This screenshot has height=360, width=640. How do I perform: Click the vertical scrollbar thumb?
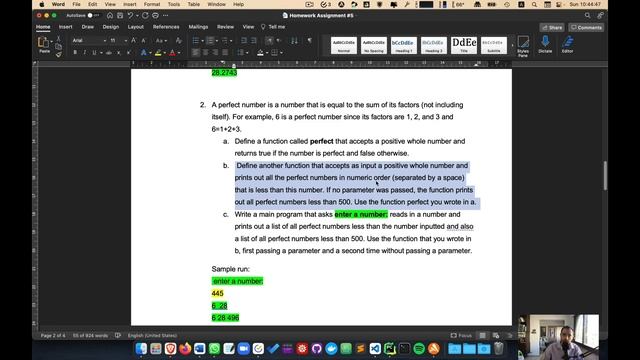(605, 176)
